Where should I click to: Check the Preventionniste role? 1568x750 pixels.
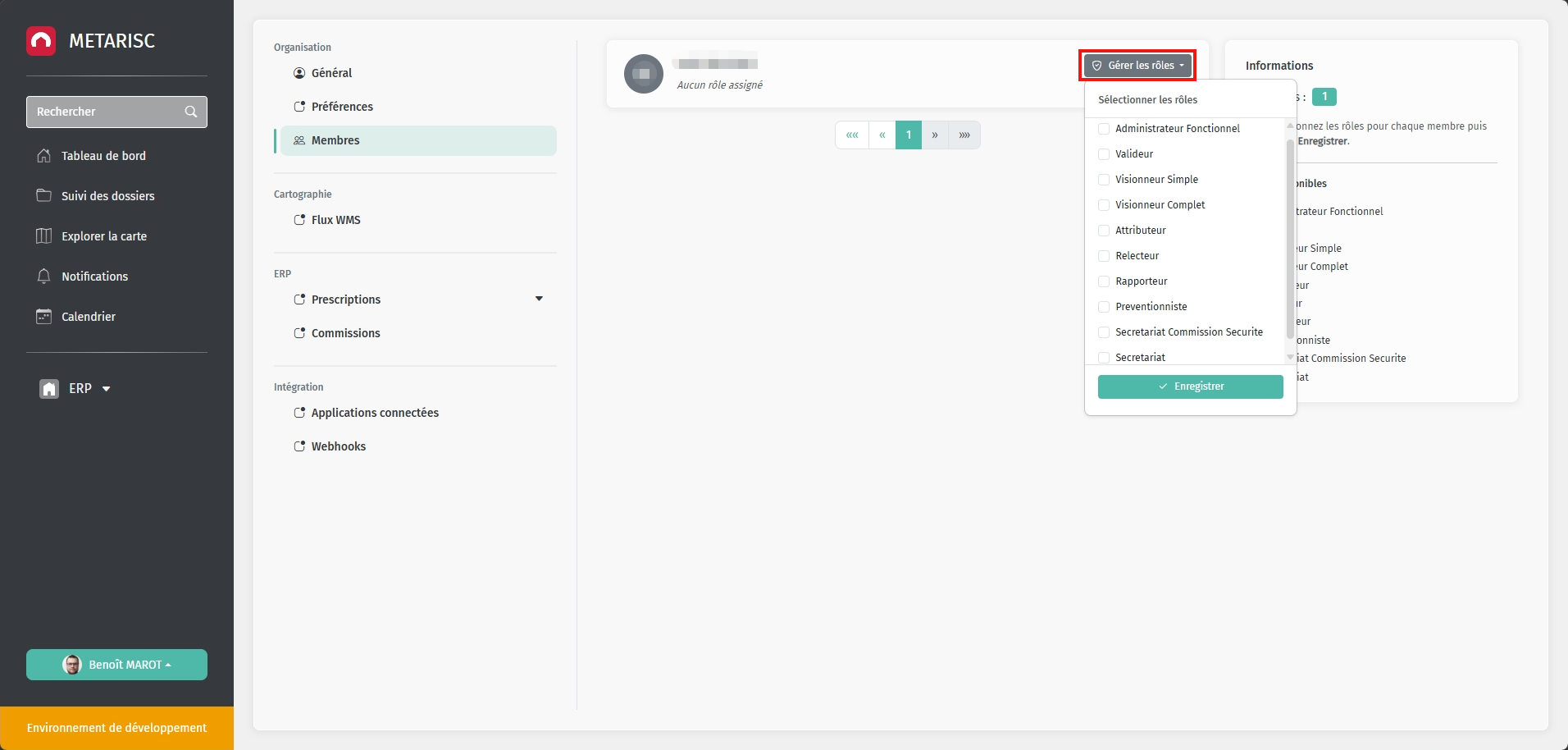(x=1104, y=307)
